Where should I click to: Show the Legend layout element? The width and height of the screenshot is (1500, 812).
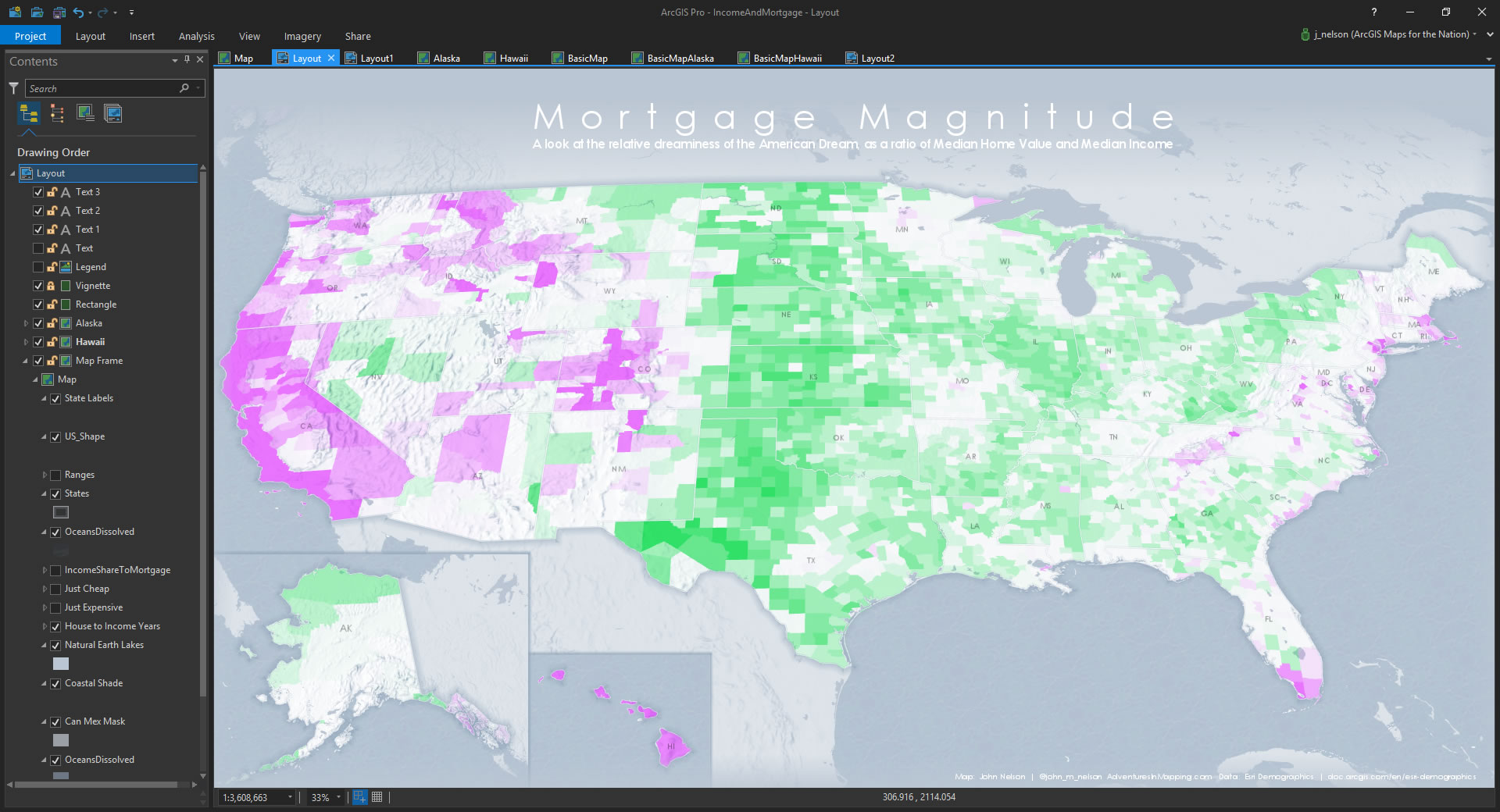coord(38,267)
